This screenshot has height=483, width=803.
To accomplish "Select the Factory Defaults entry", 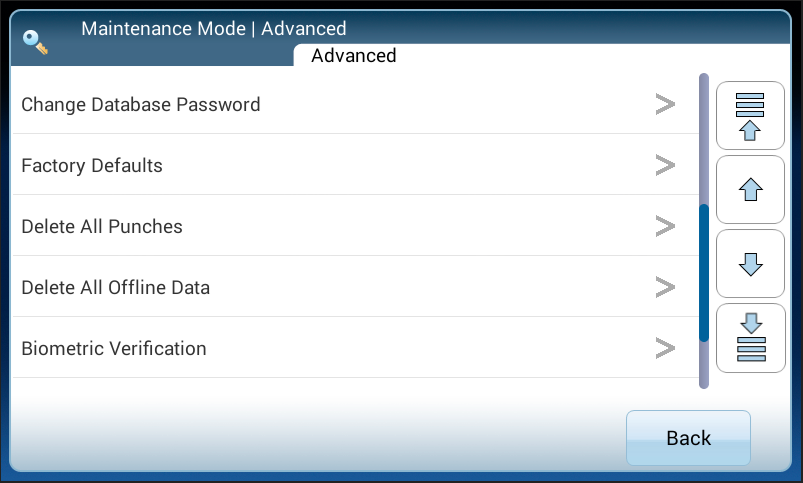I will click(x=92, y=165).
